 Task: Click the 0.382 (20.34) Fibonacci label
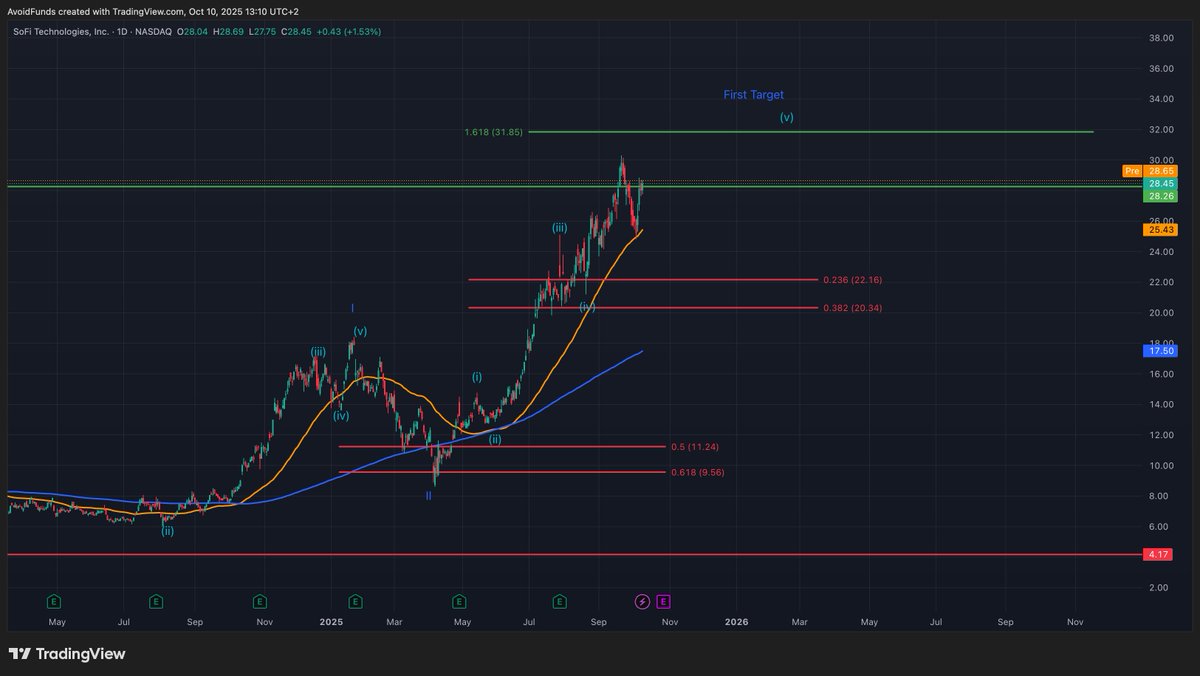852,308
